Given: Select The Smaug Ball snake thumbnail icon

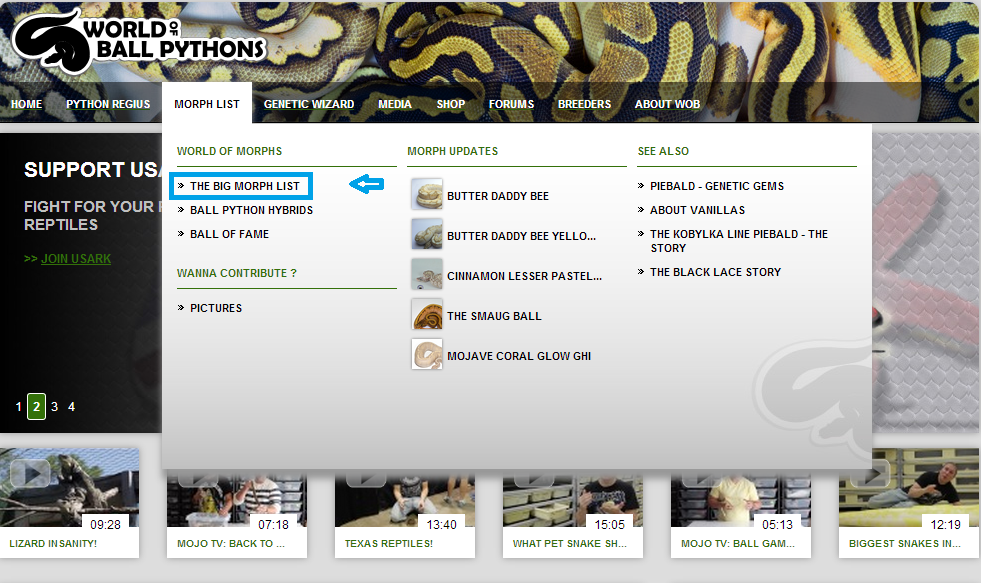Looking at the screenshot, I should click(x=427, y=315).
